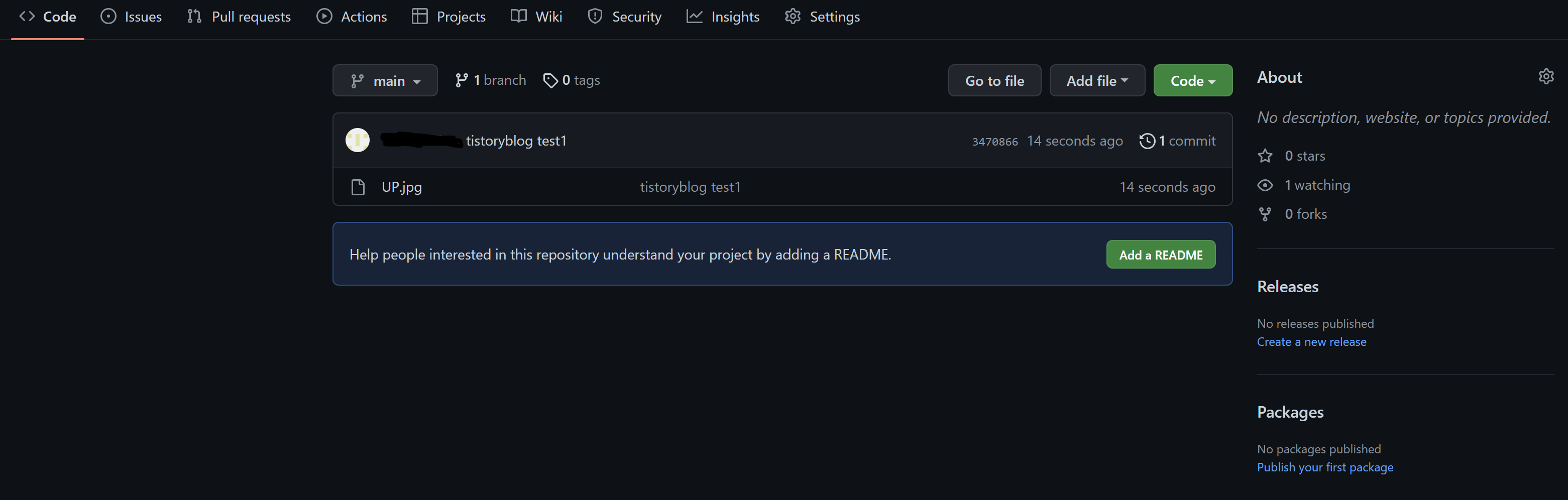Edit About details with gear icon
This screenshot has height=500, width=1568.
pos(1545,77)
